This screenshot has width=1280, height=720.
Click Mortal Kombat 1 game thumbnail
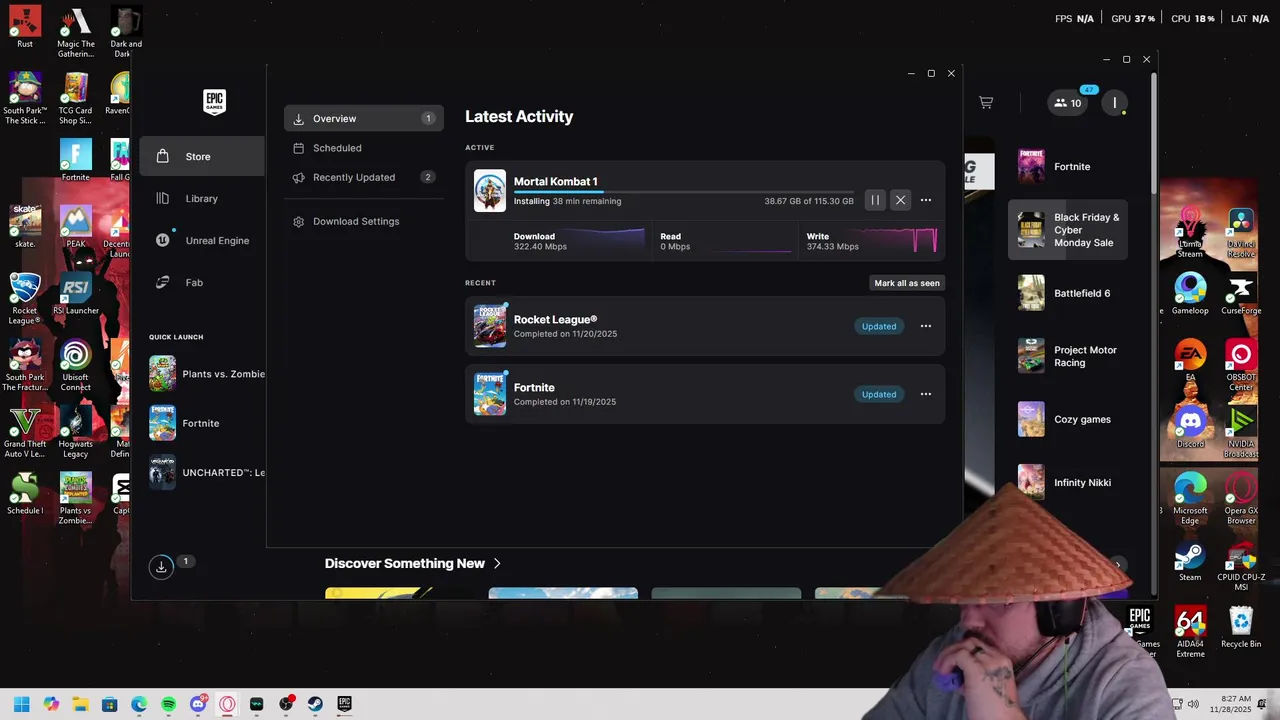(x=490, y=191)
